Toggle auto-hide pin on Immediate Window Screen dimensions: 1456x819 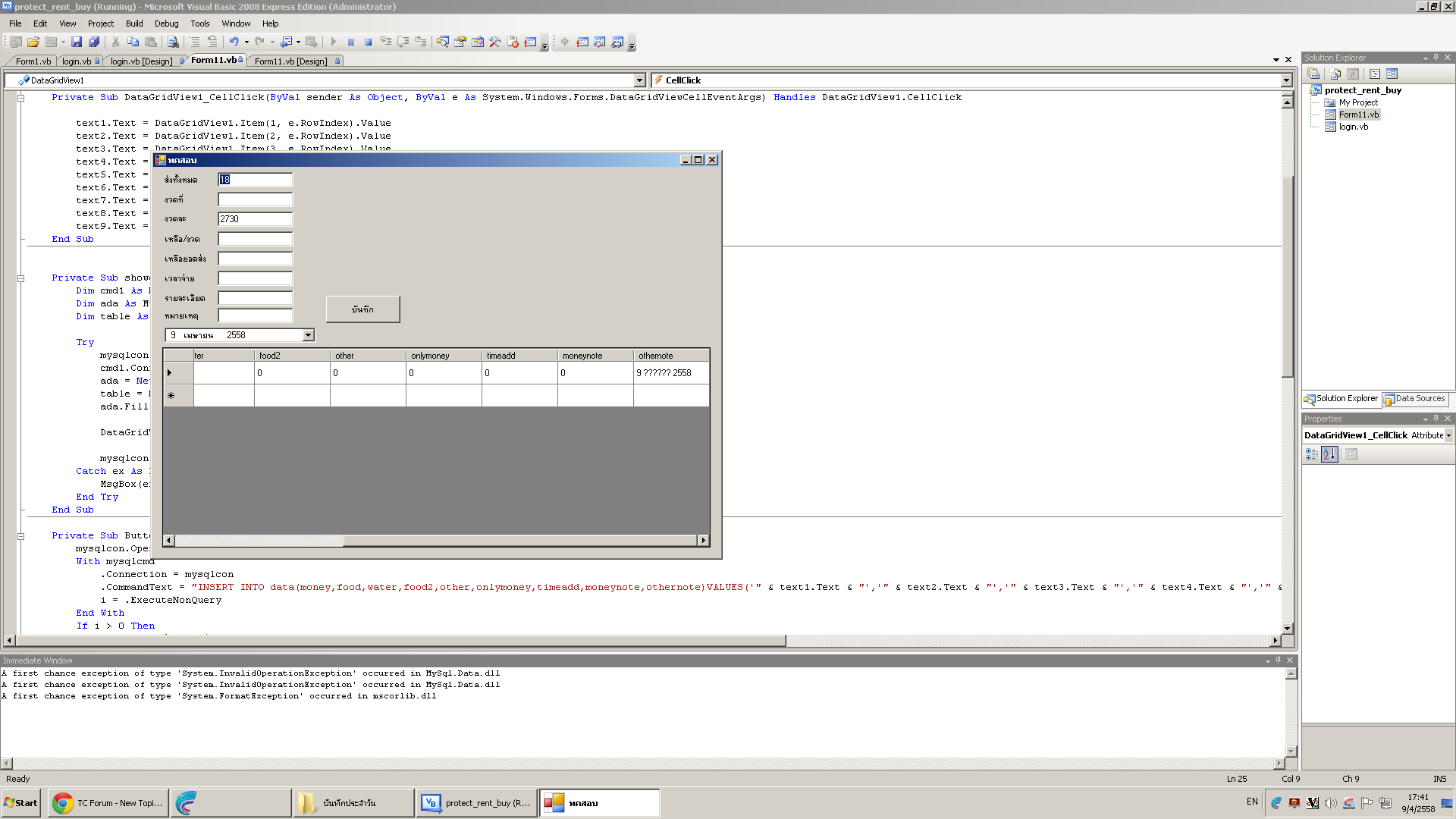coord(1278,661)
